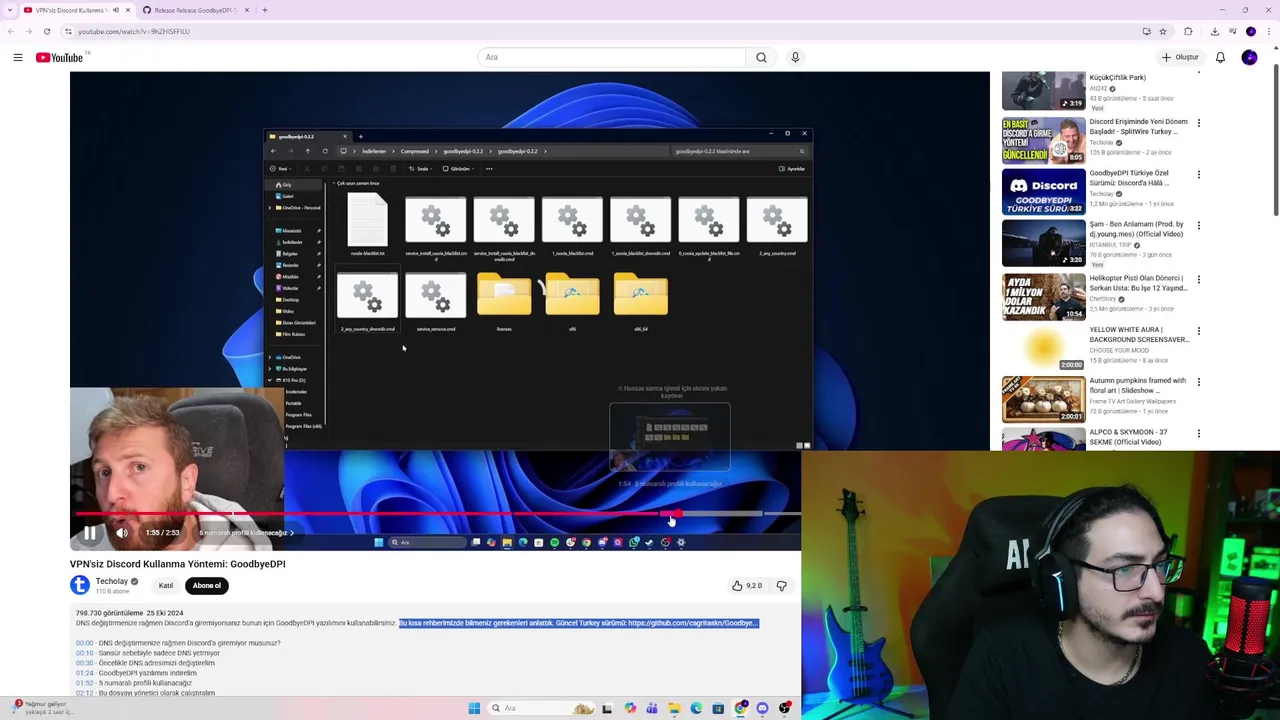
Task: Go back with browser back arrow
Action: pyautogui.click(x=10, y=31)
